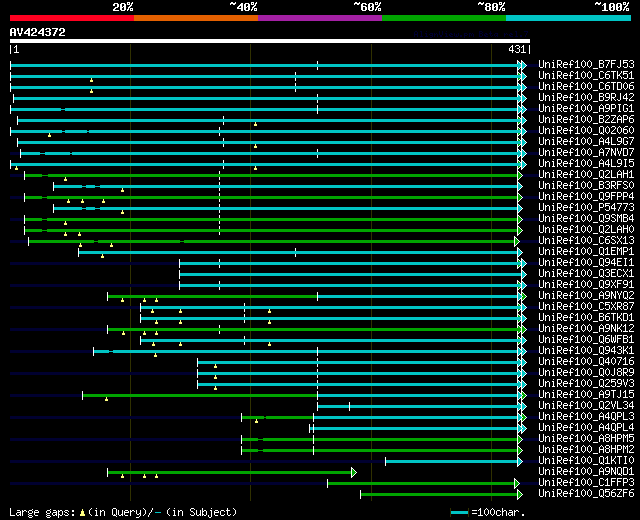Click the cyan ~100% identity legend segment

(x=569, y=18)
